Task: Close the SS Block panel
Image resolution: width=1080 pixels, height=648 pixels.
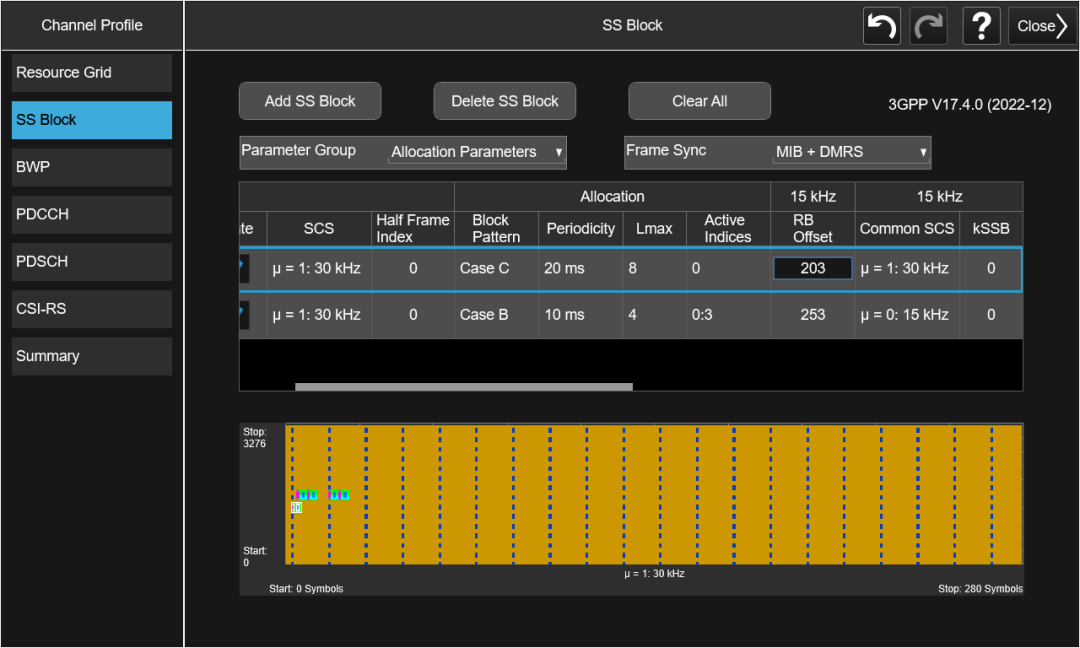Action: pyautogui.click(x=1042, y=26)
